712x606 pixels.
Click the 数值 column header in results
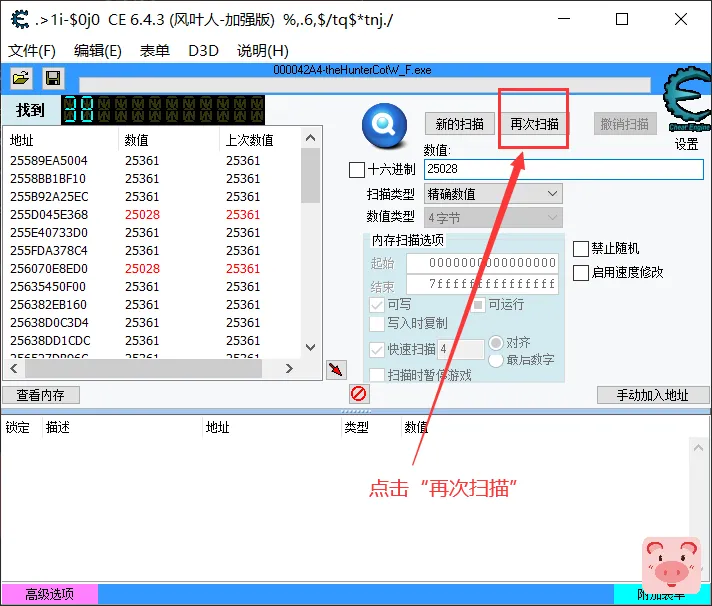(x=169, y=140)
